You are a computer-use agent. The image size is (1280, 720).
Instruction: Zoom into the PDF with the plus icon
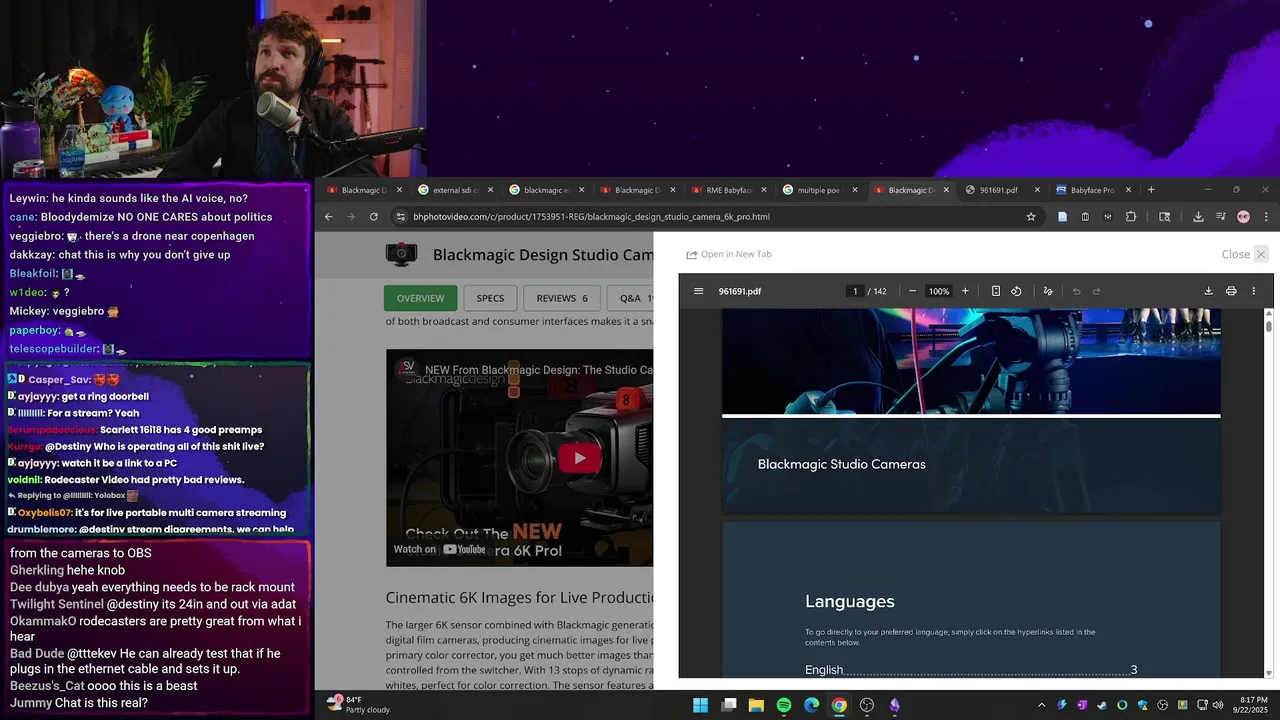point(965,291)
